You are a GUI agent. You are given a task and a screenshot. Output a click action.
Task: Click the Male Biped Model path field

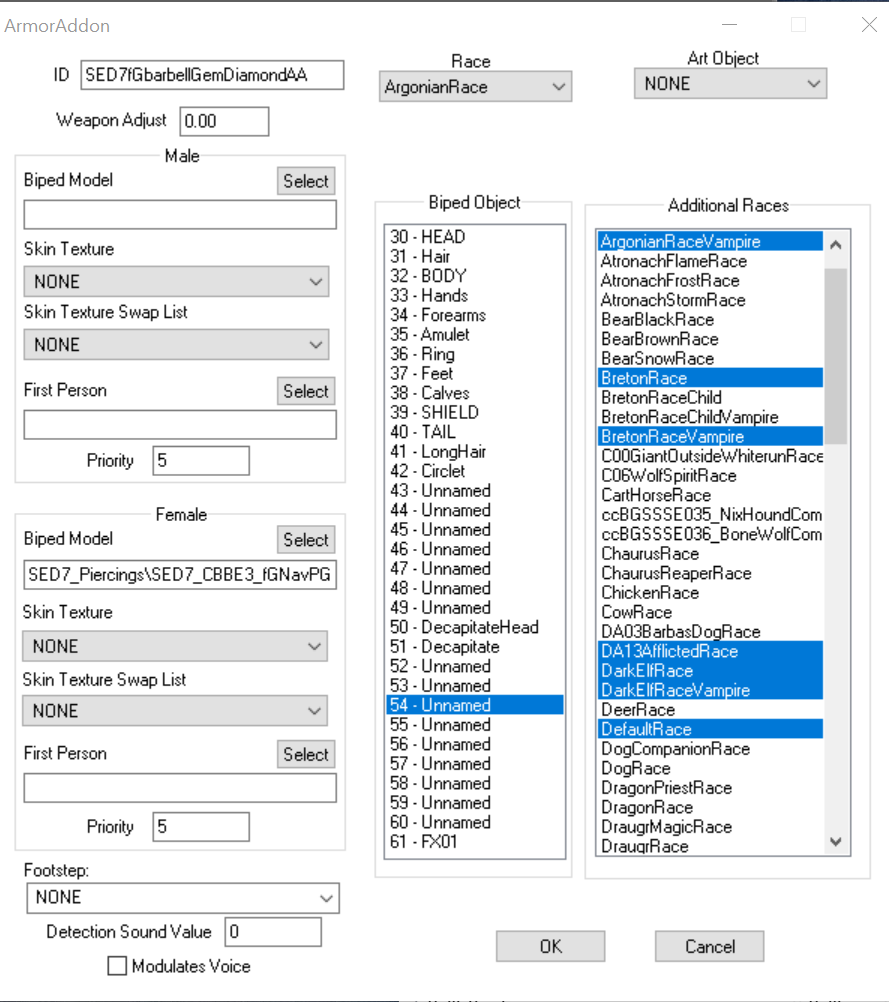180,215
